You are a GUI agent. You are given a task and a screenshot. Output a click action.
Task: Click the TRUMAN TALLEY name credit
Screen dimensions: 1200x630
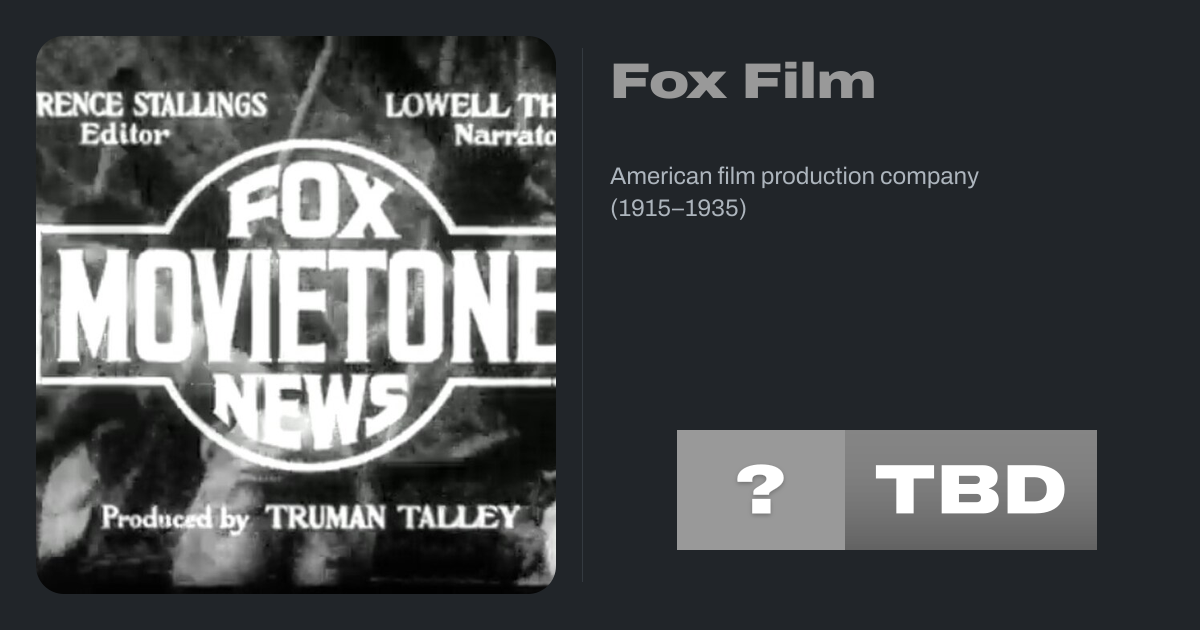(392, 518)
